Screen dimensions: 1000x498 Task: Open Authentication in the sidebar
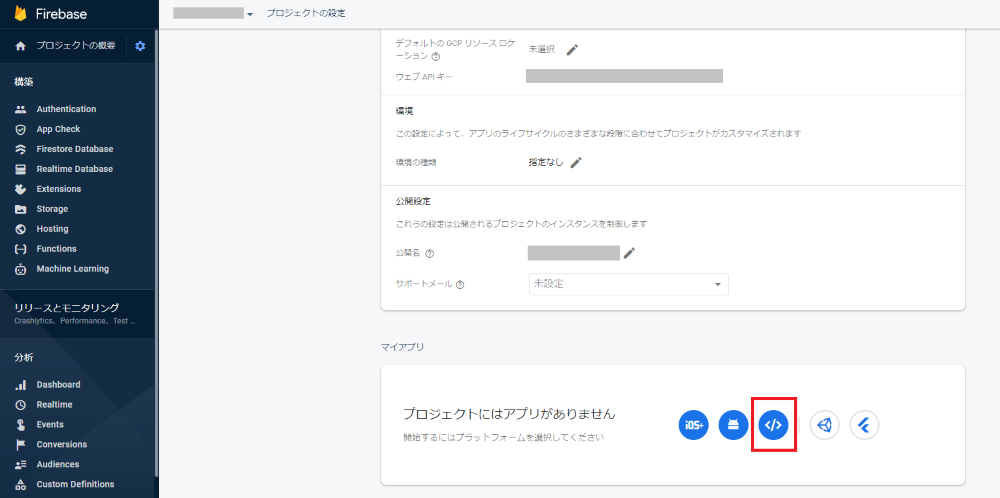tap(66, 109)
